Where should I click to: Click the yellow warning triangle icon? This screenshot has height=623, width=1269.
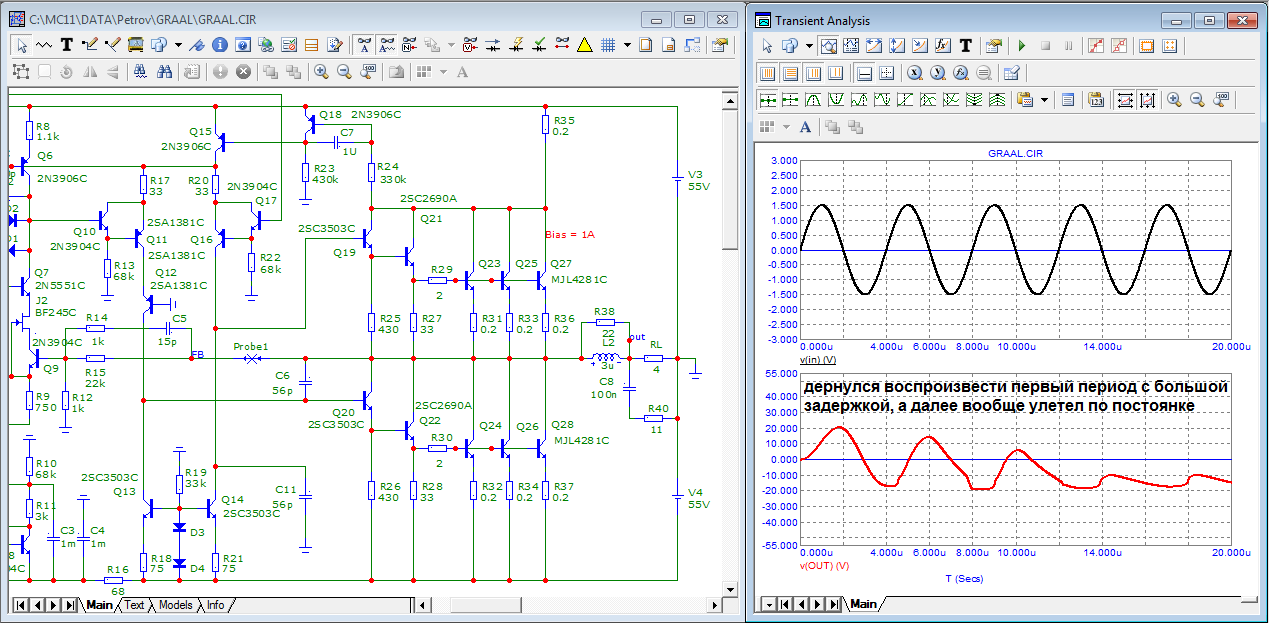(584, 45)
